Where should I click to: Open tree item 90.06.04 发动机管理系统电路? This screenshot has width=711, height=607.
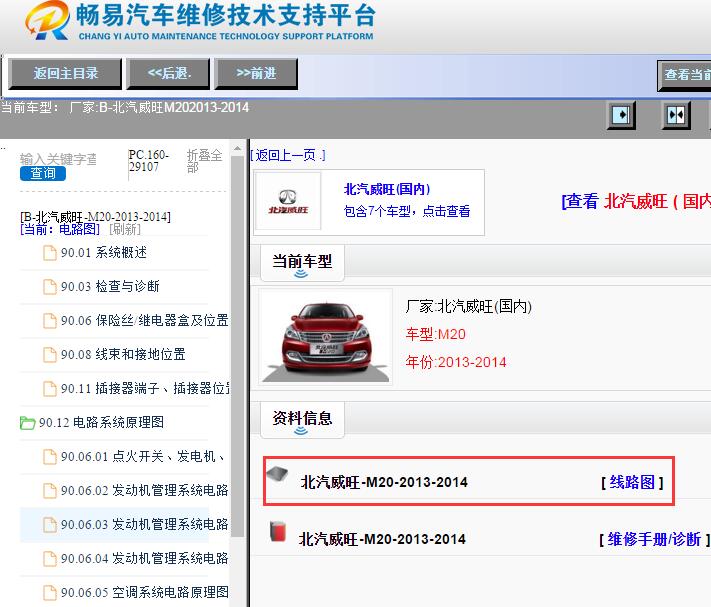click(x=144, y=559)
